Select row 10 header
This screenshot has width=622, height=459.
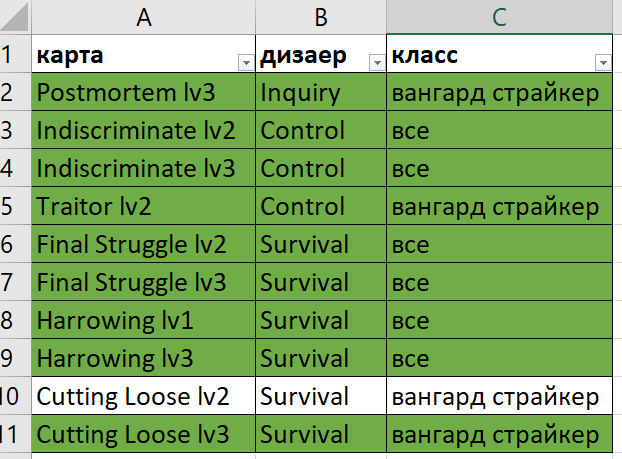(x=15, y=396)
